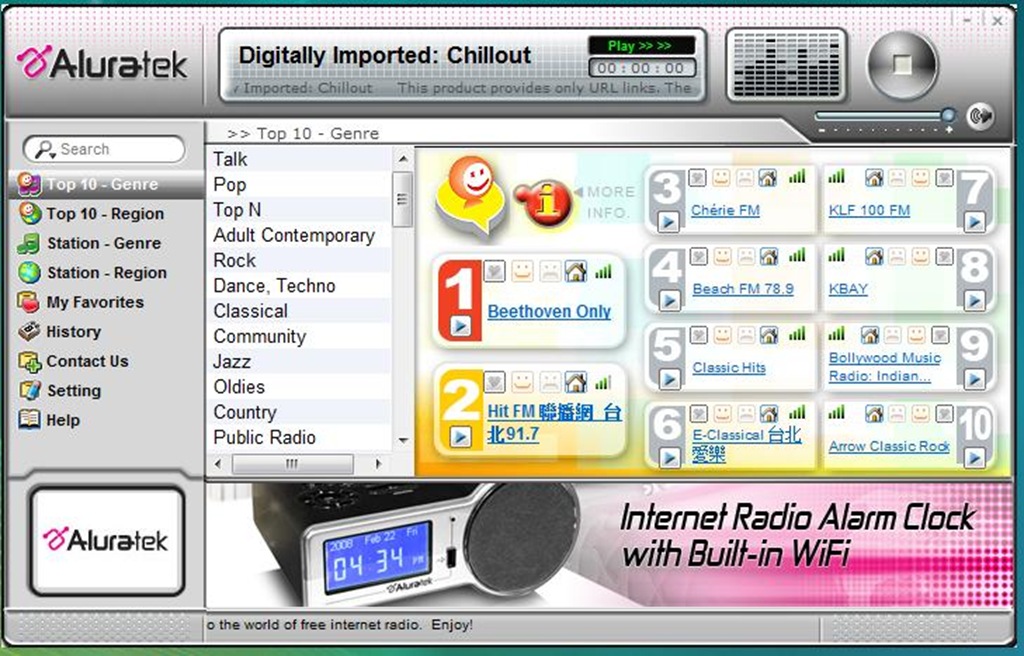This screenshot has height=656, width=1024.
Task: Play station number 1 Beethoven Only
Action: 460,325
